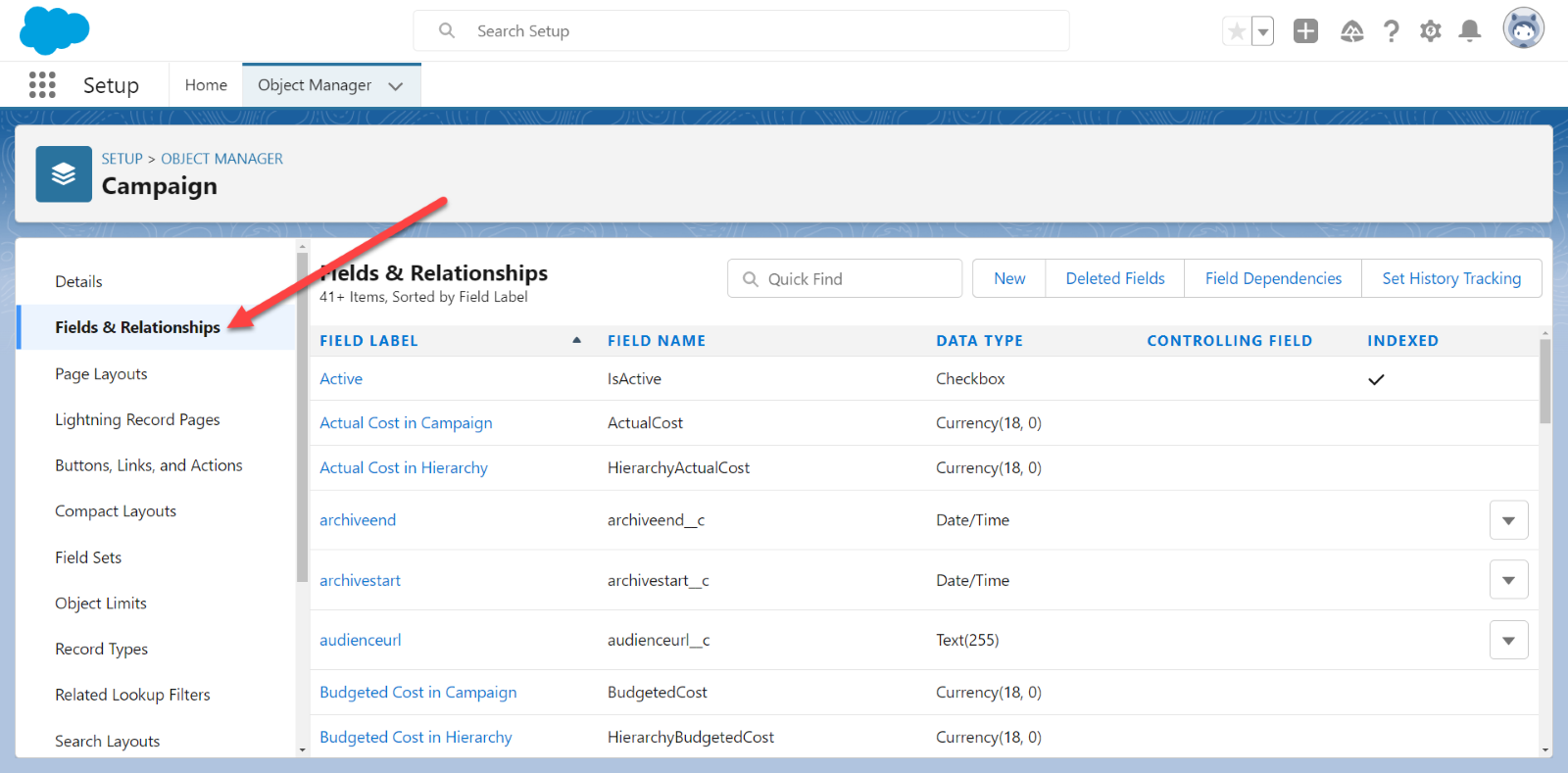Image resolution: width=1568 pixels, height=773 pixels.
Task: Open Record Types in the sidebar
Action: pyautogui.click(x=101, y=649)
